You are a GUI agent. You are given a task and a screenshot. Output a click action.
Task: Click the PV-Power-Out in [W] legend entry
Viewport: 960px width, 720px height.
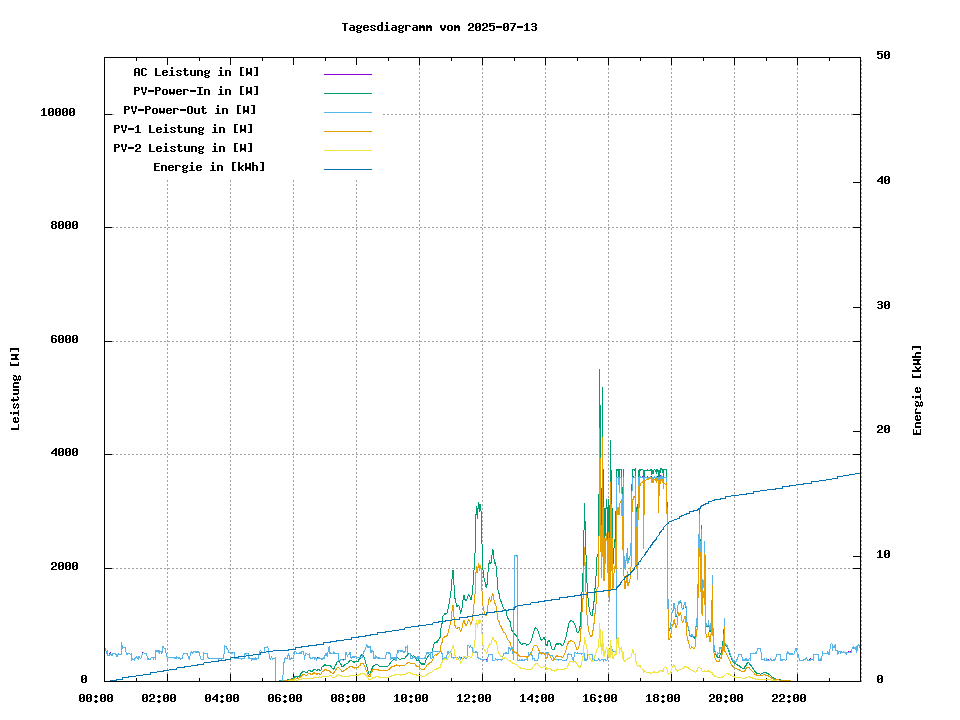[x=189, y=110]
